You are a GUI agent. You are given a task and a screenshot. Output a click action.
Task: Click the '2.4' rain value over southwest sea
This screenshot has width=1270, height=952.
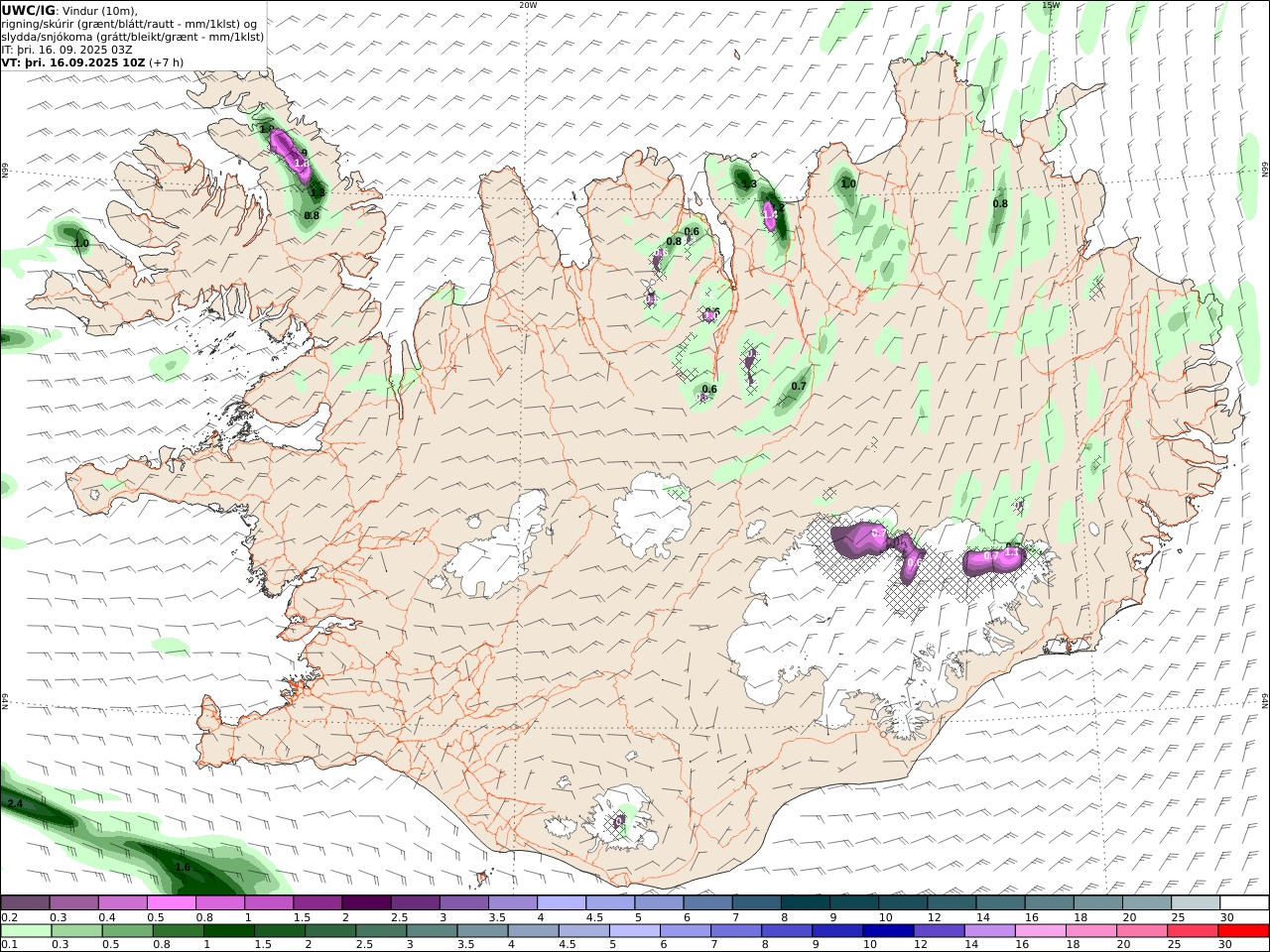coord(15,803)
